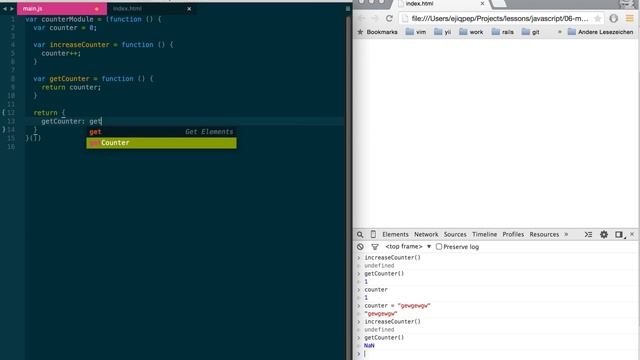Screen dimensions: 640x360
Task: Toggle the DevTools console drawer
Action: [588, 235]
